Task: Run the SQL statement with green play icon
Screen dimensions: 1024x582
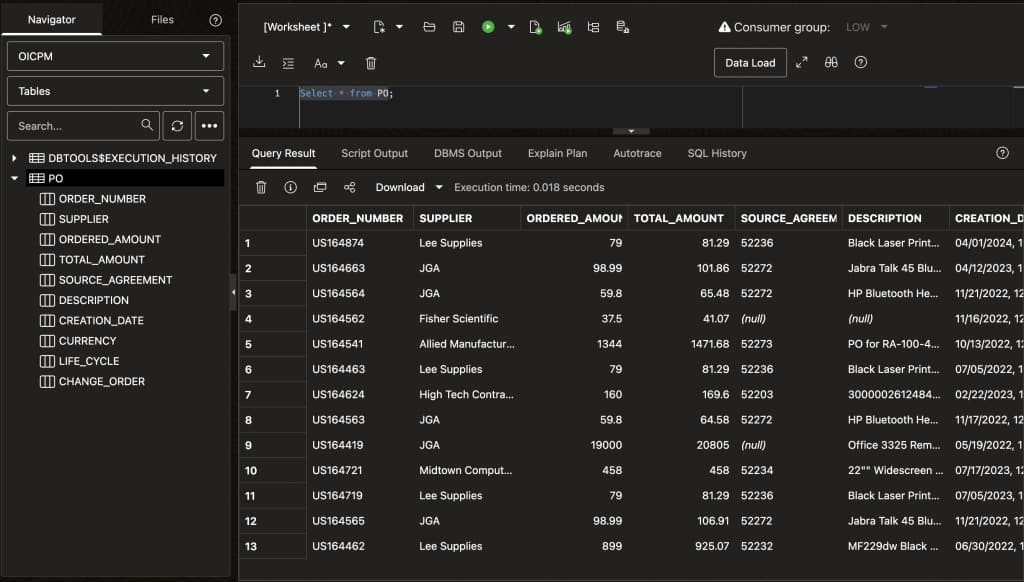Action: pyautogui.click(x=488, y=27)
